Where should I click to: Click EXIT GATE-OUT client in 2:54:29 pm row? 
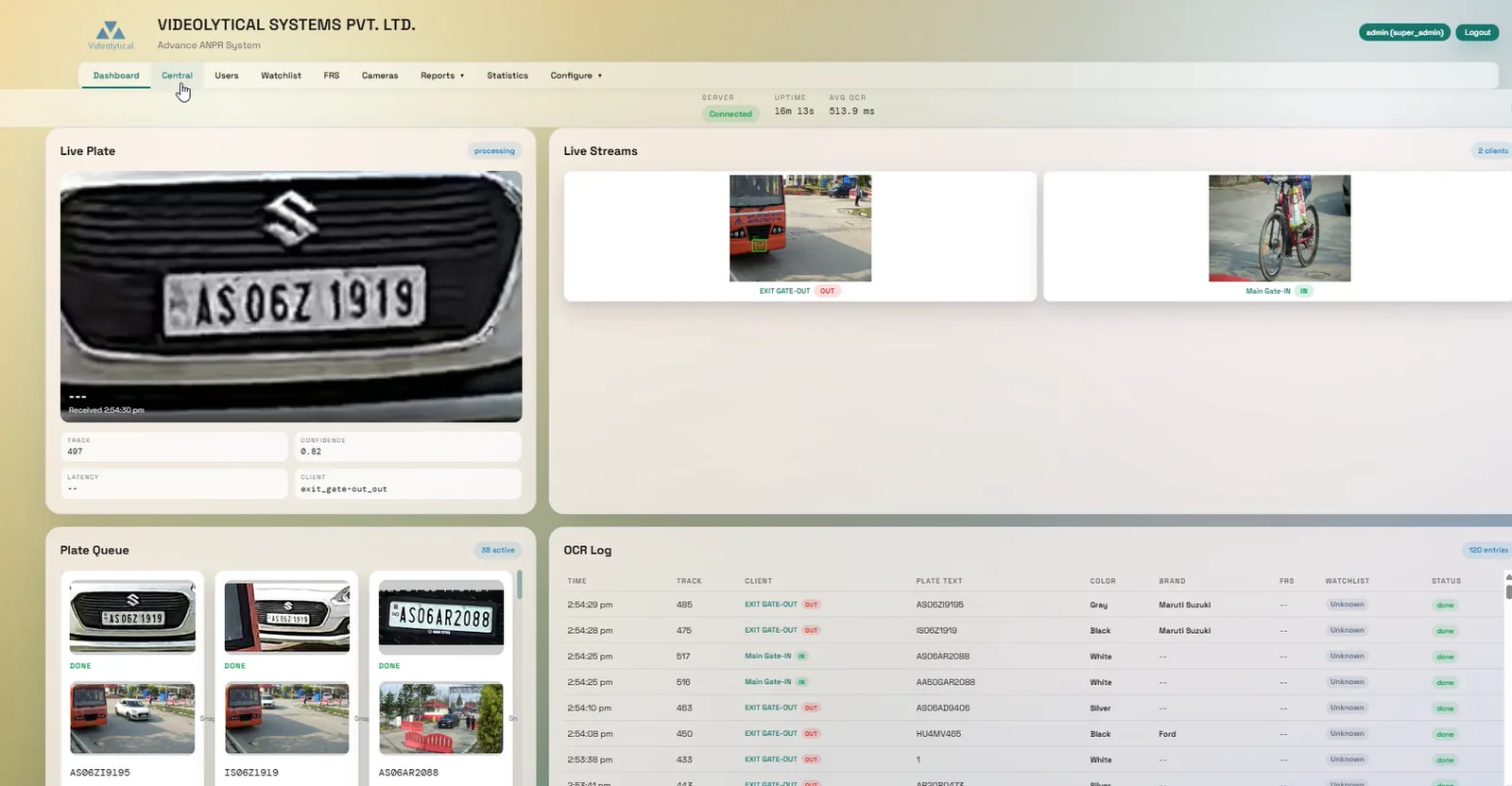[x=771, y=605]
